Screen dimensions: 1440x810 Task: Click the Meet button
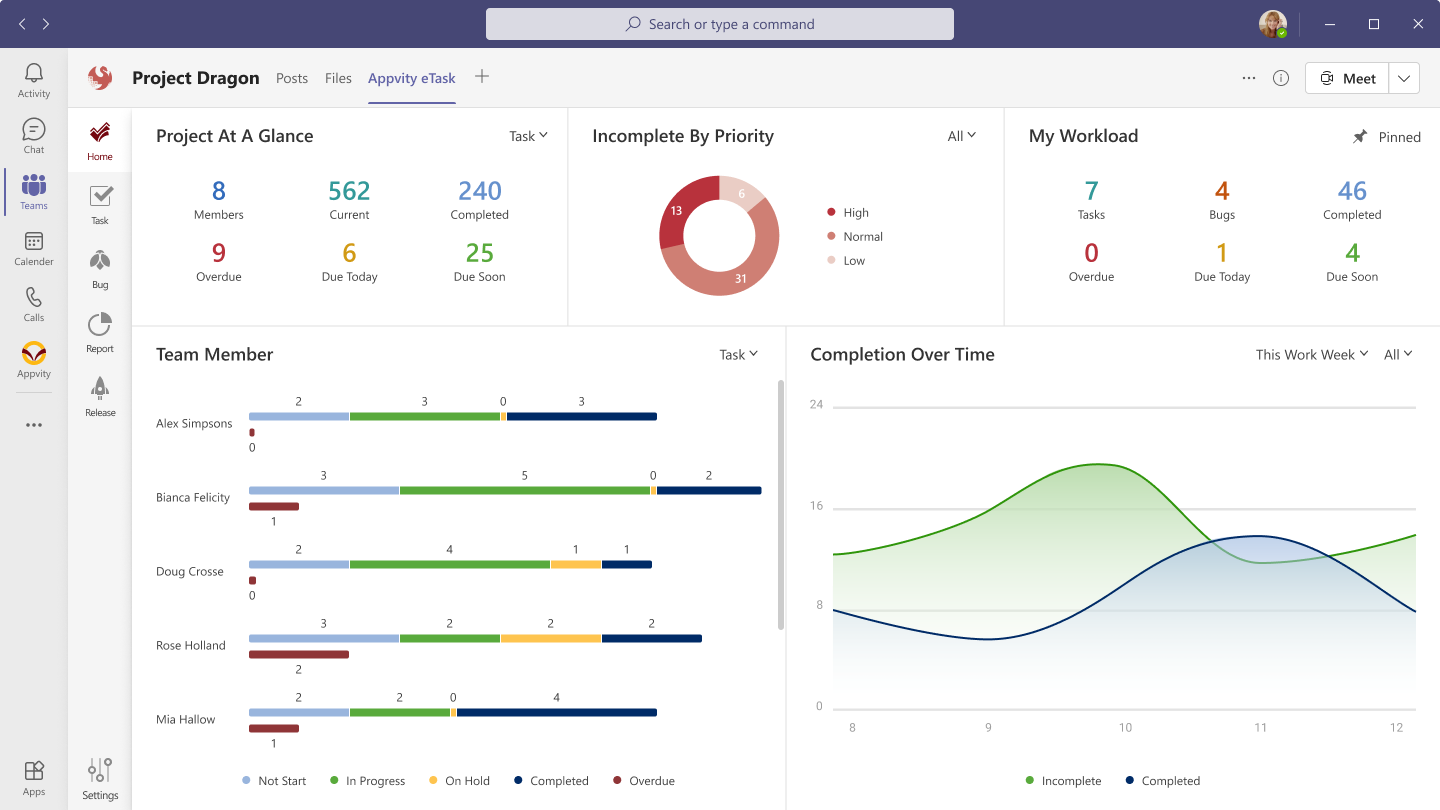pyautogui.click(x=1346, y=77)
